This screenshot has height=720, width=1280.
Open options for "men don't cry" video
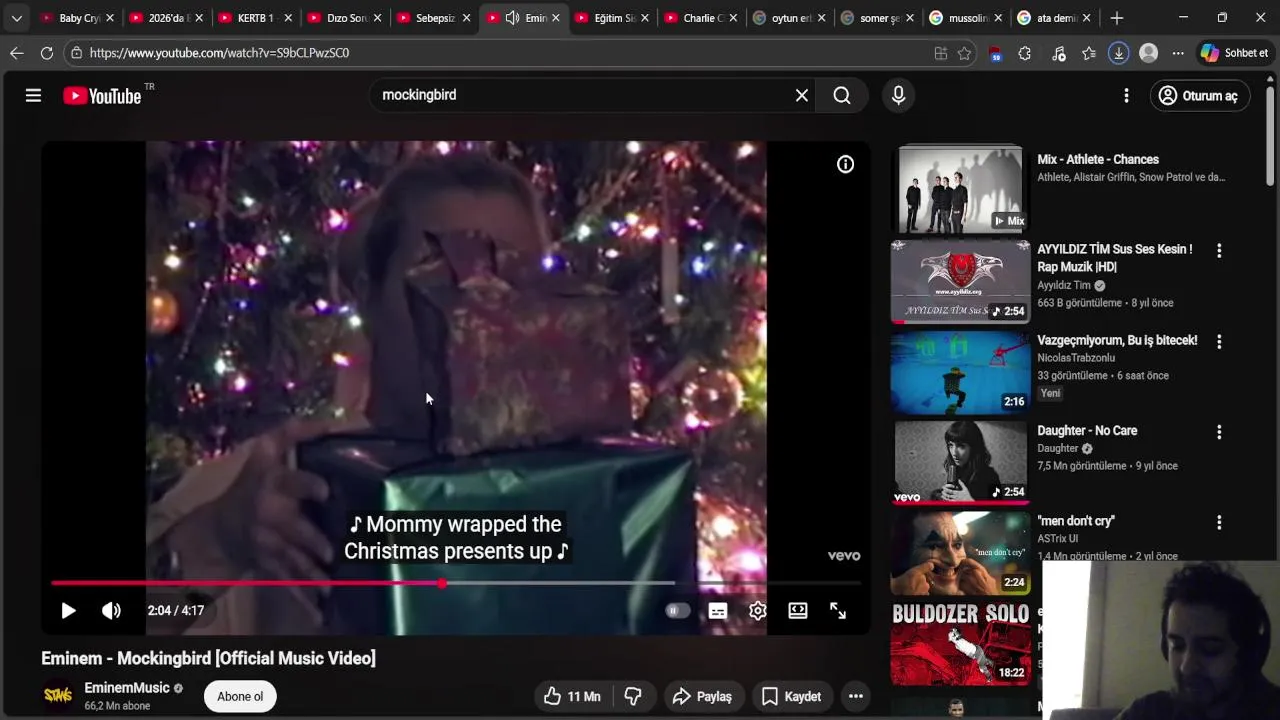[x=1218, y=523]
